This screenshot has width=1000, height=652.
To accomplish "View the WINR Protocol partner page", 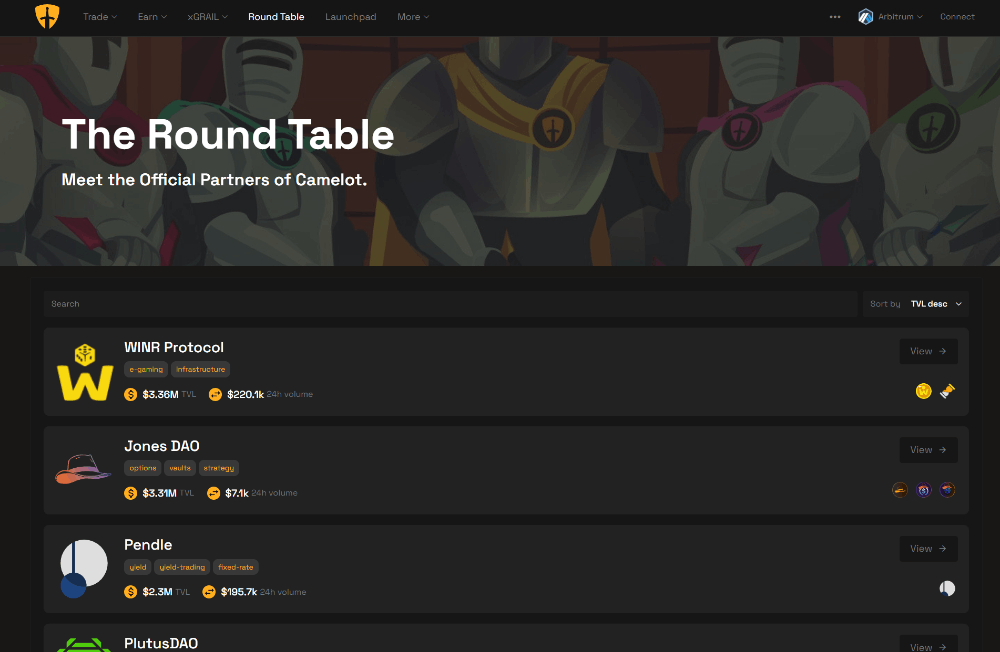I will tap(928, 351).
